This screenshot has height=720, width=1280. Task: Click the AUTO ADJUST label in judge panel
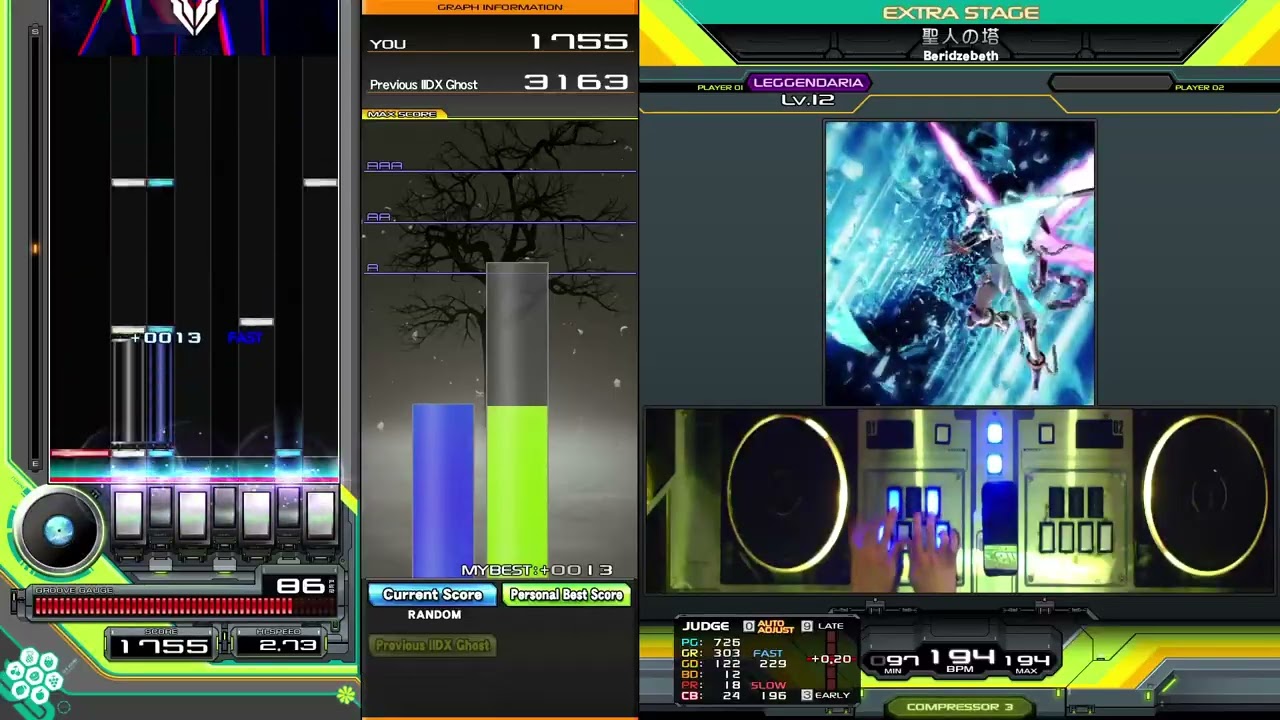(x=775, y=627)
